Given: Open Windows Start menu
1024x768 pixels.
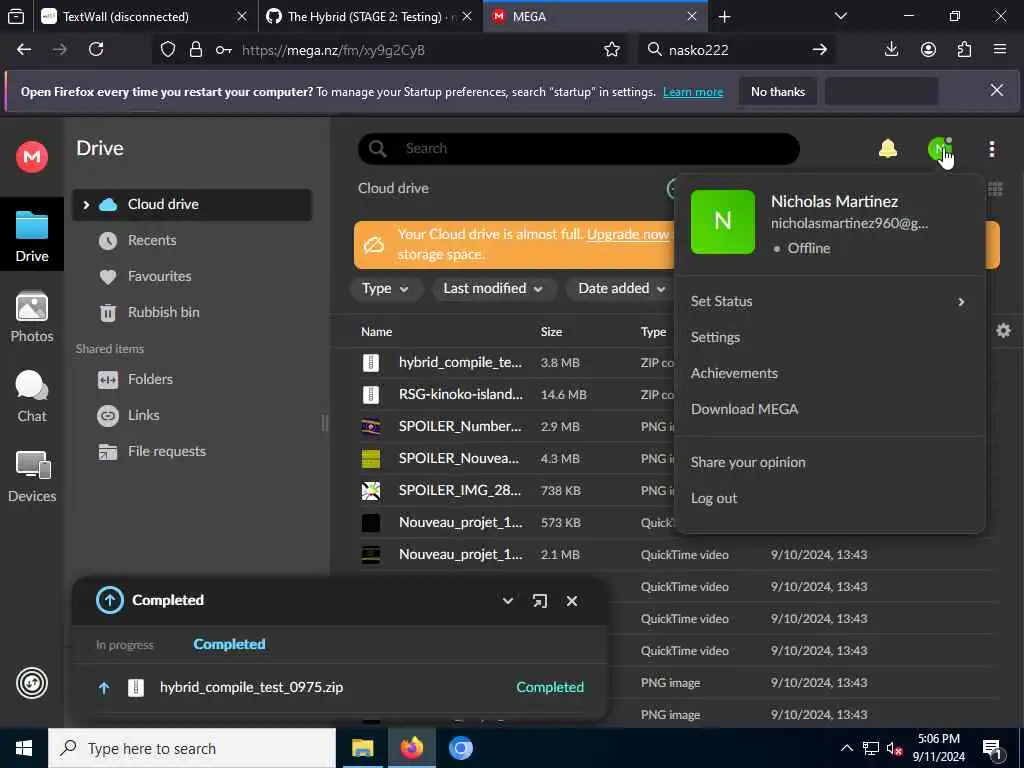Looking at the screenshot, I should 24,748.
